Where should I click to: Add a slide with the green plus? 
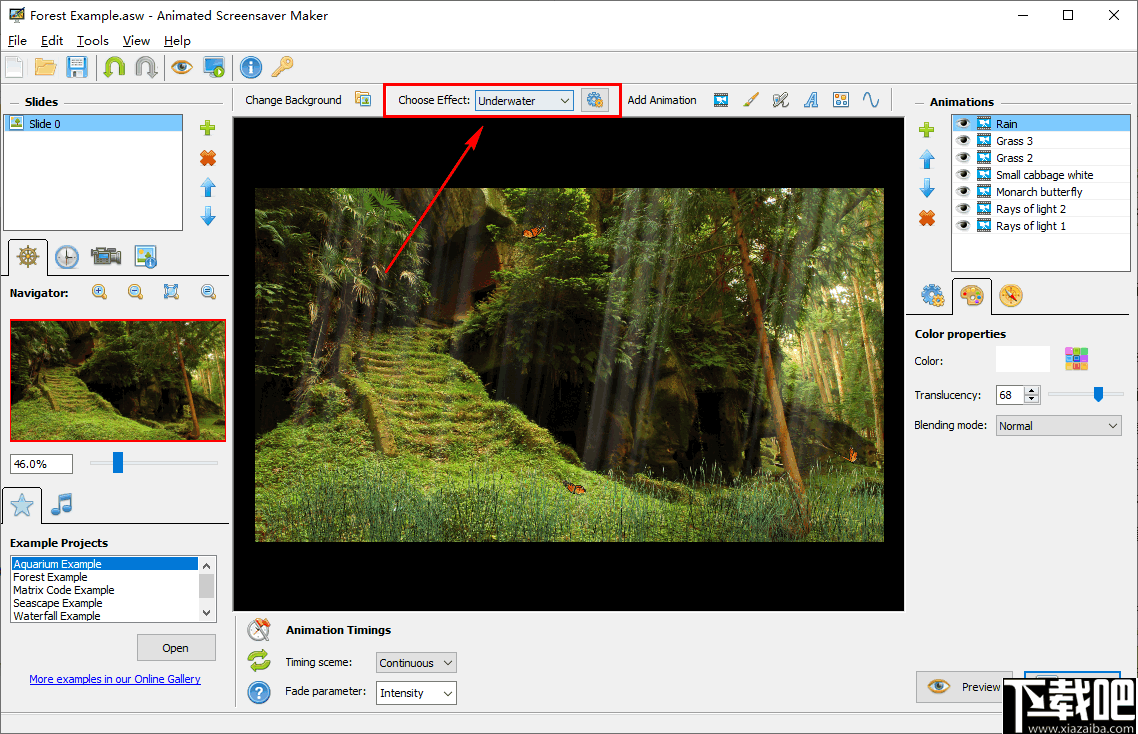(x=208, y=129)
